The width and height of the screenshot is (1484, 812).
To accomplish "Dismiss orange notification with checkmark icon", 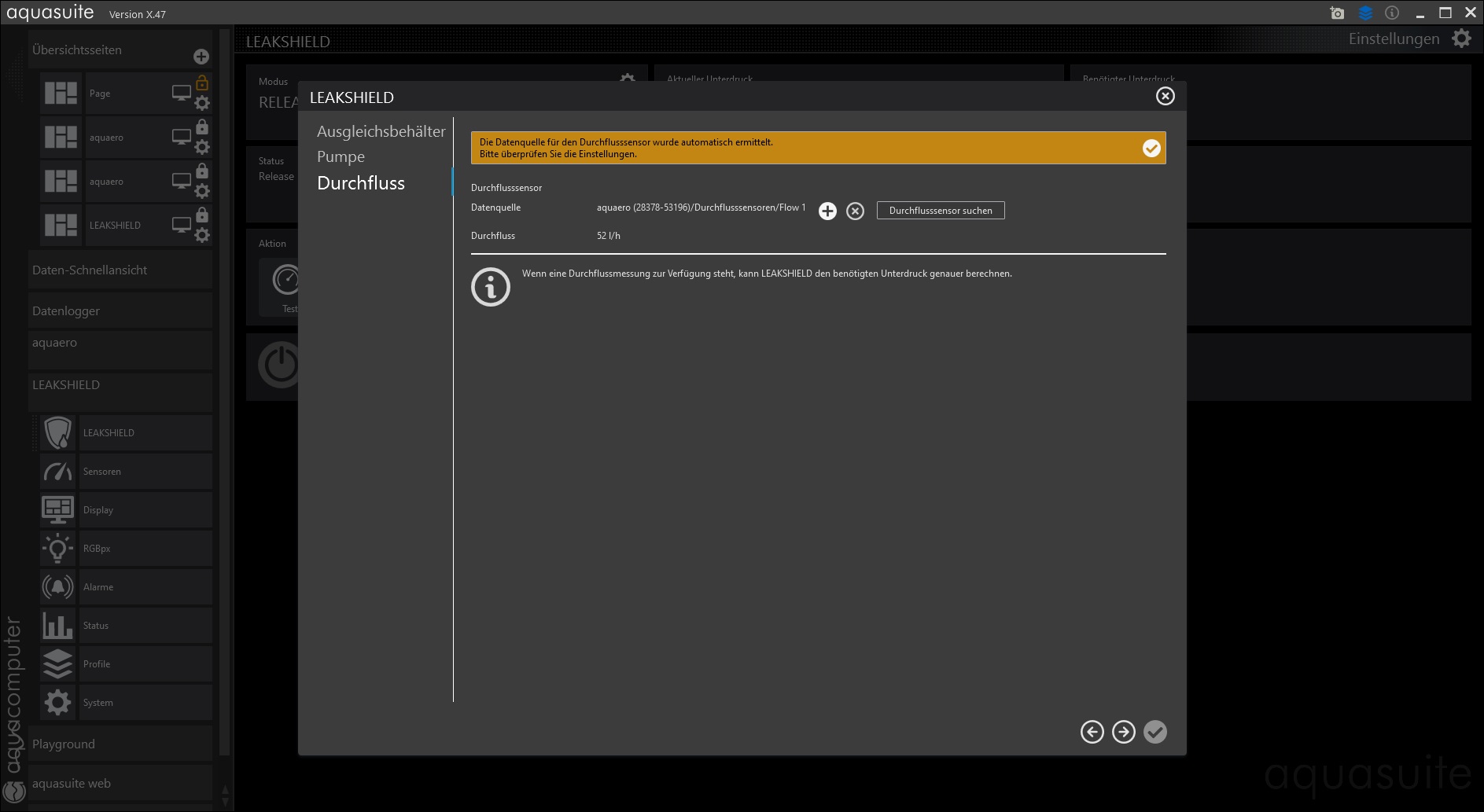I will 1151,149.
